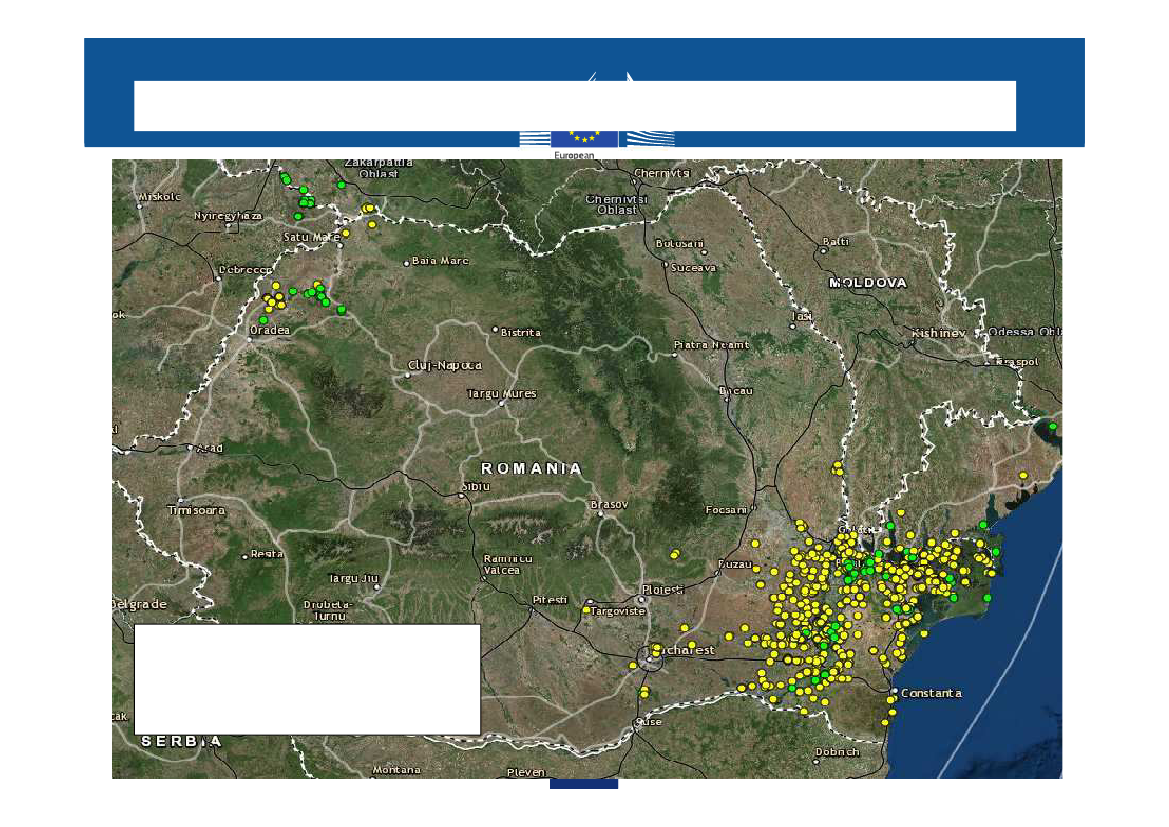
Task: Select the MOLDOVA country label
Action: click(x=867, y=283)
